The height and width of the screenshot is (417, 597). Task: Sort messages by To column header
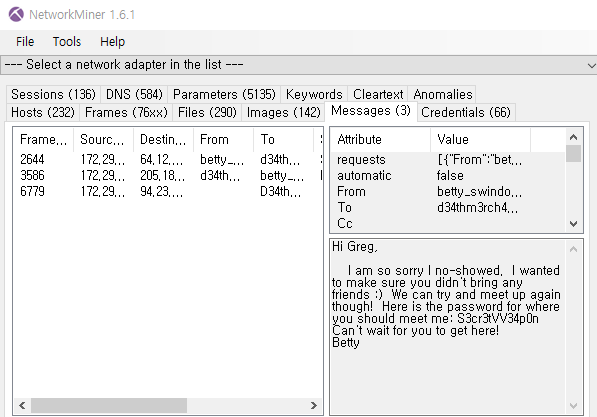(x=284, y=139)
